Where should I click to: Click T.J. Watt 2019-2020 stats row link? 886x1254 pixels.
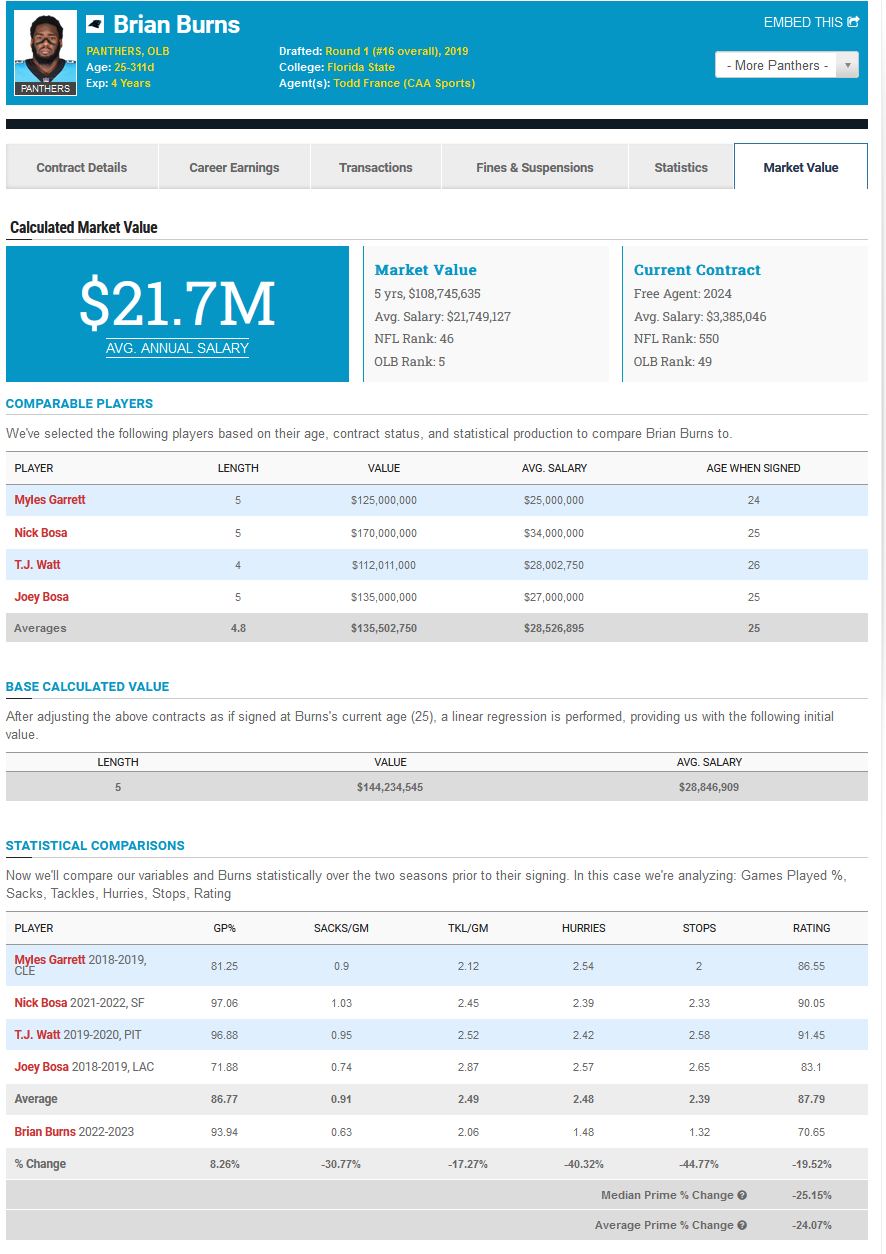[x=37, y=1035]
